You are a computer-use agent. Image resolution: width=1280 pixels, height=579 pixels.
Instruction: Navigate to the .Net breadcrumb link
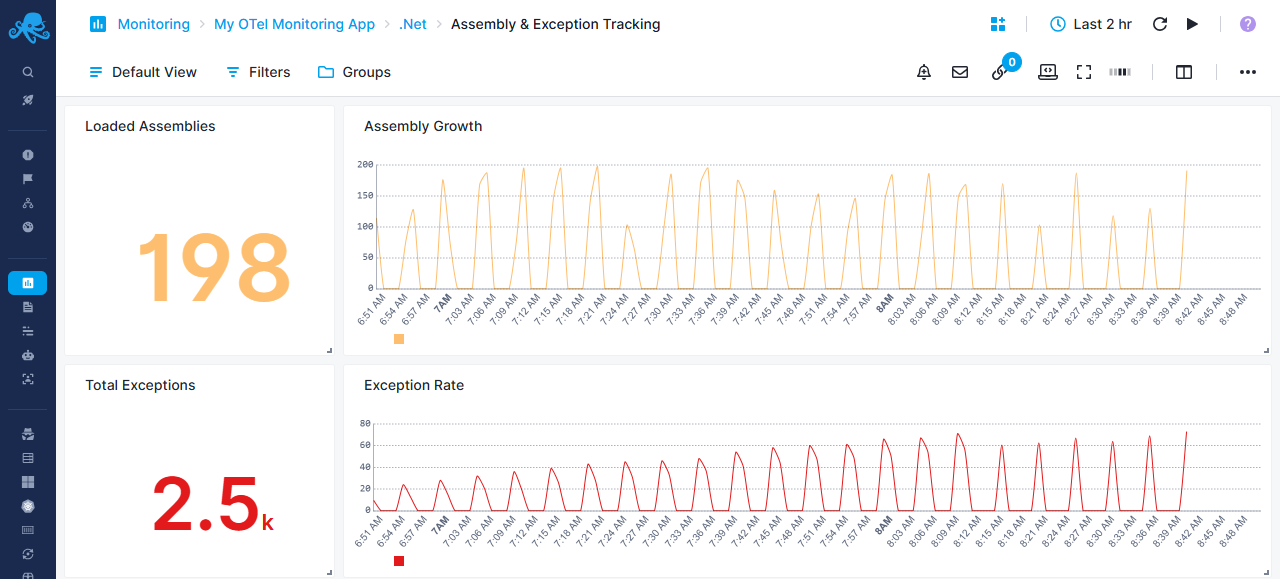(x=412, y=23)
